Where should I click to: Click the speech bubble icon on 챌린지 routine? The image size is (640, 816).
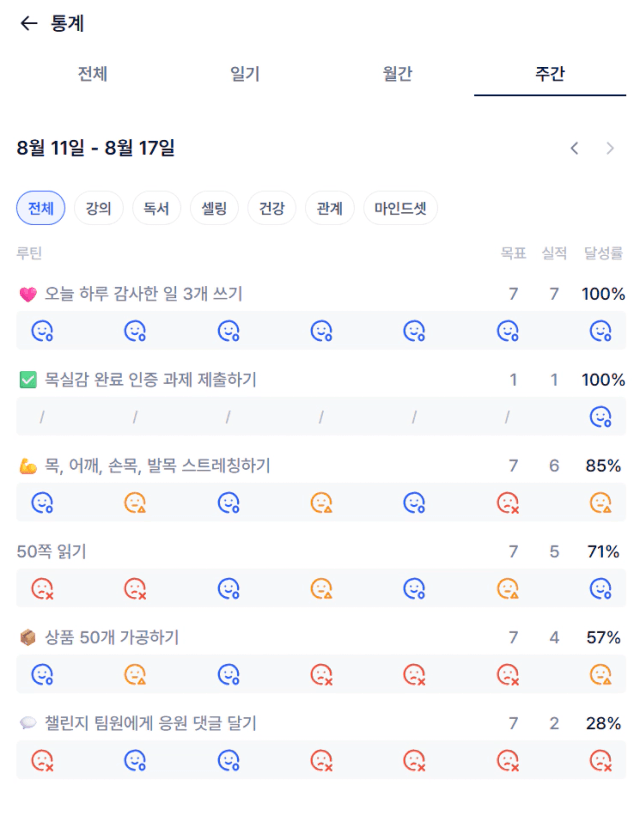tap(28, 723)
